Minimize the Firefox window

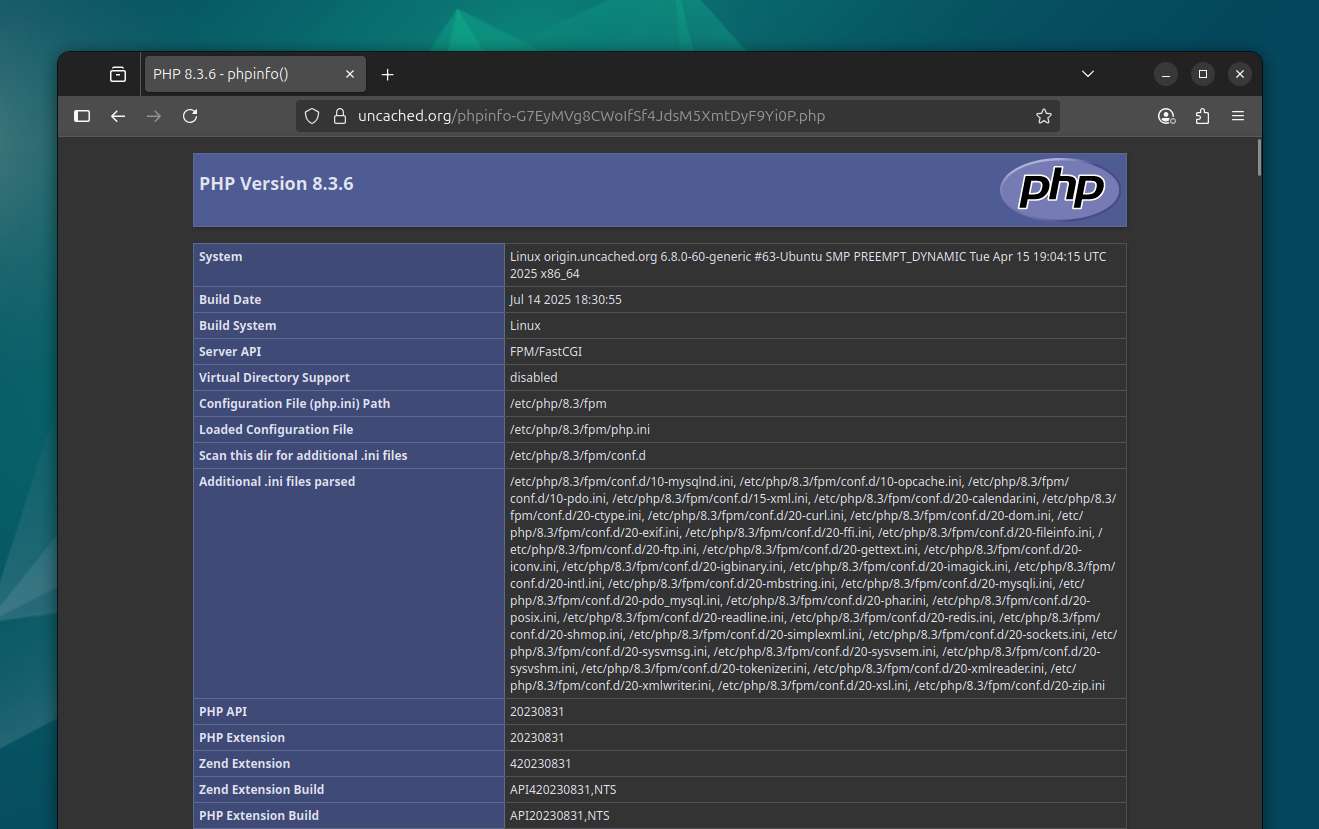(x=1166, y=74)
